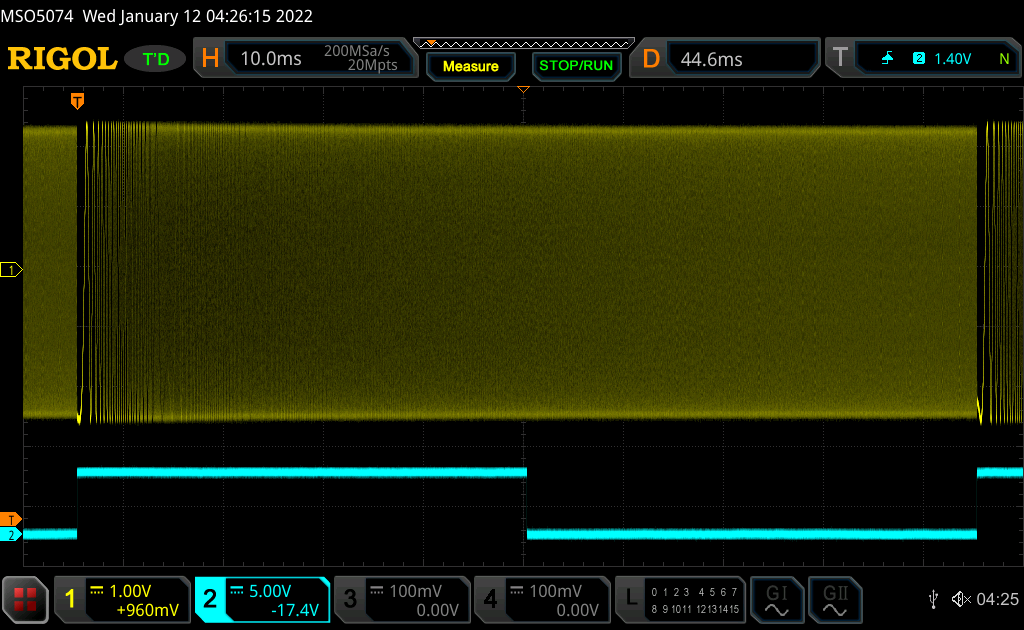Open the horizontal timebase H settings
This screenshot has width=1024, height=630.
tap(210, 59)
